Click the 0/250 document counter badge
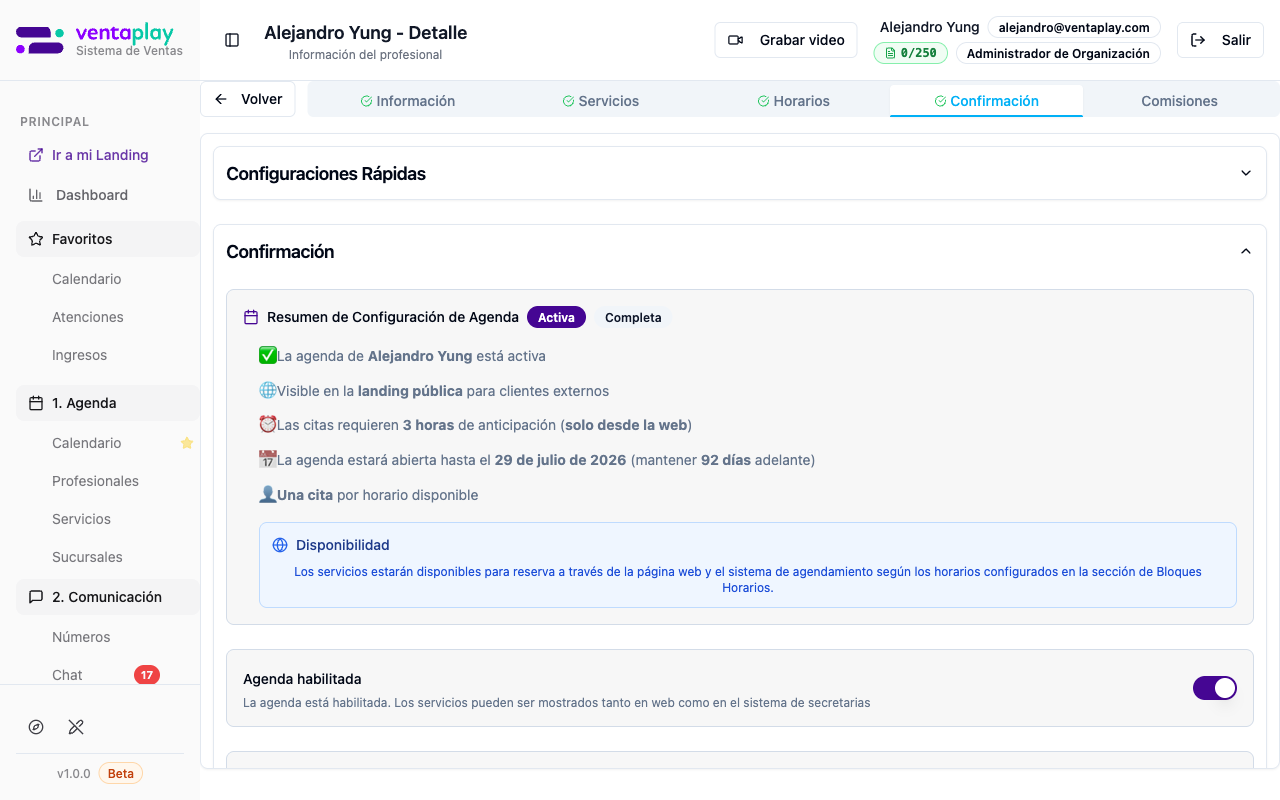 click(910, 53)
